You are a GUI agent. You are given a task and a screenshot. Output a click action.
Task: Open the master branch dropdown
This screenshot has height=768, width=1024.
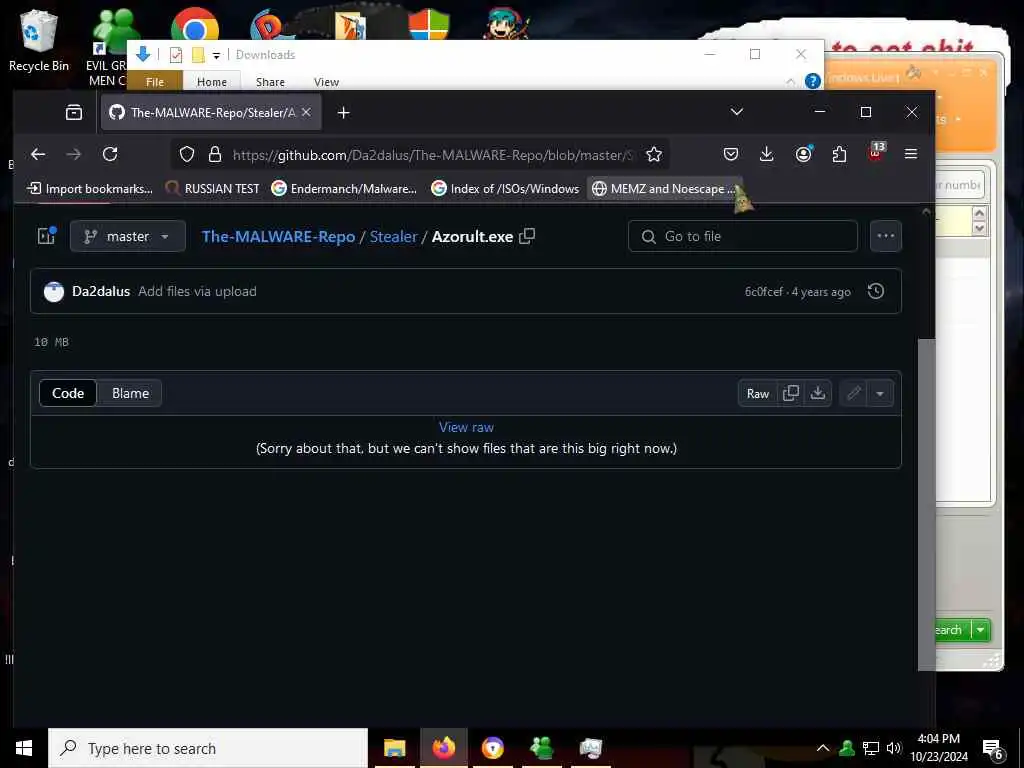(127, 236)
